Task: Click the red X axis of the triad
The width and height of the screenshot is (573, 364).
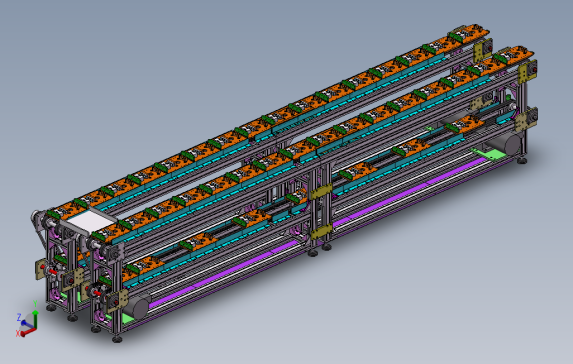Action: click(28, 332)
